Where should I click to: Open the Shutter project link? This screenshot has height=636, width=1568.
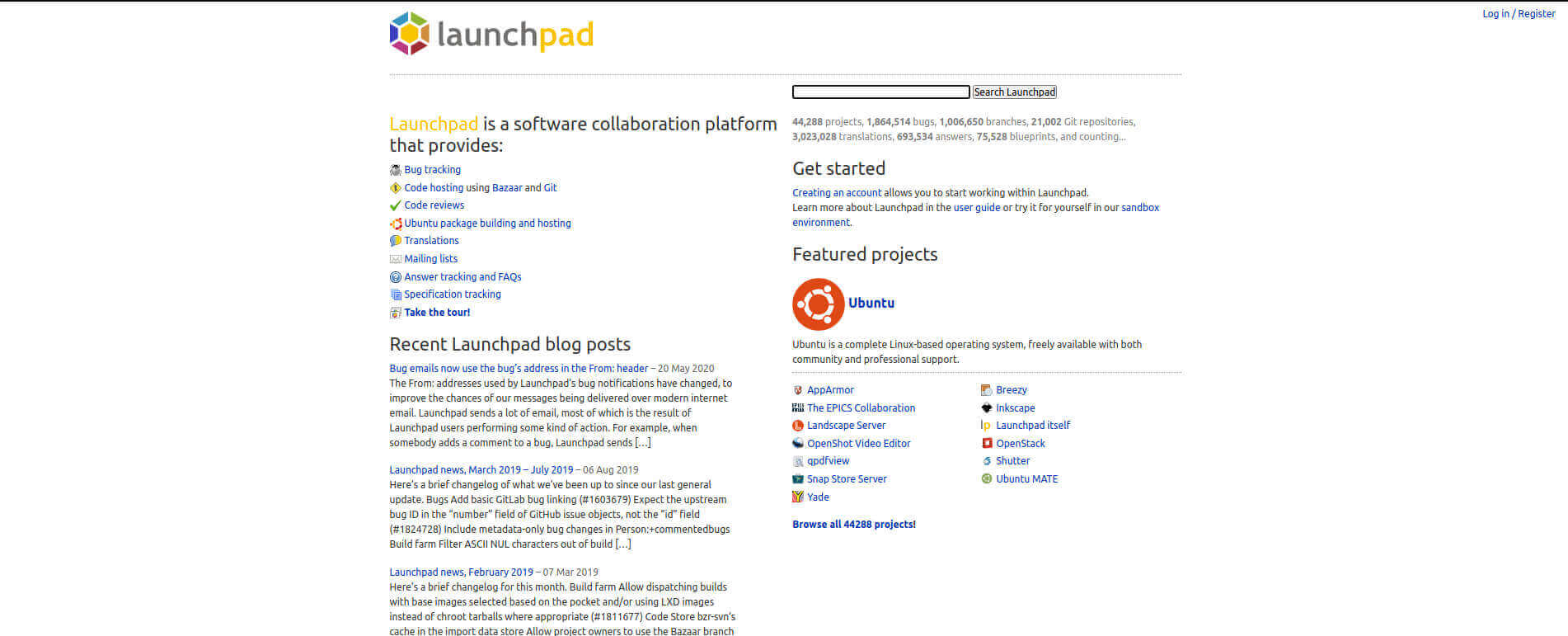(1012, 461)
